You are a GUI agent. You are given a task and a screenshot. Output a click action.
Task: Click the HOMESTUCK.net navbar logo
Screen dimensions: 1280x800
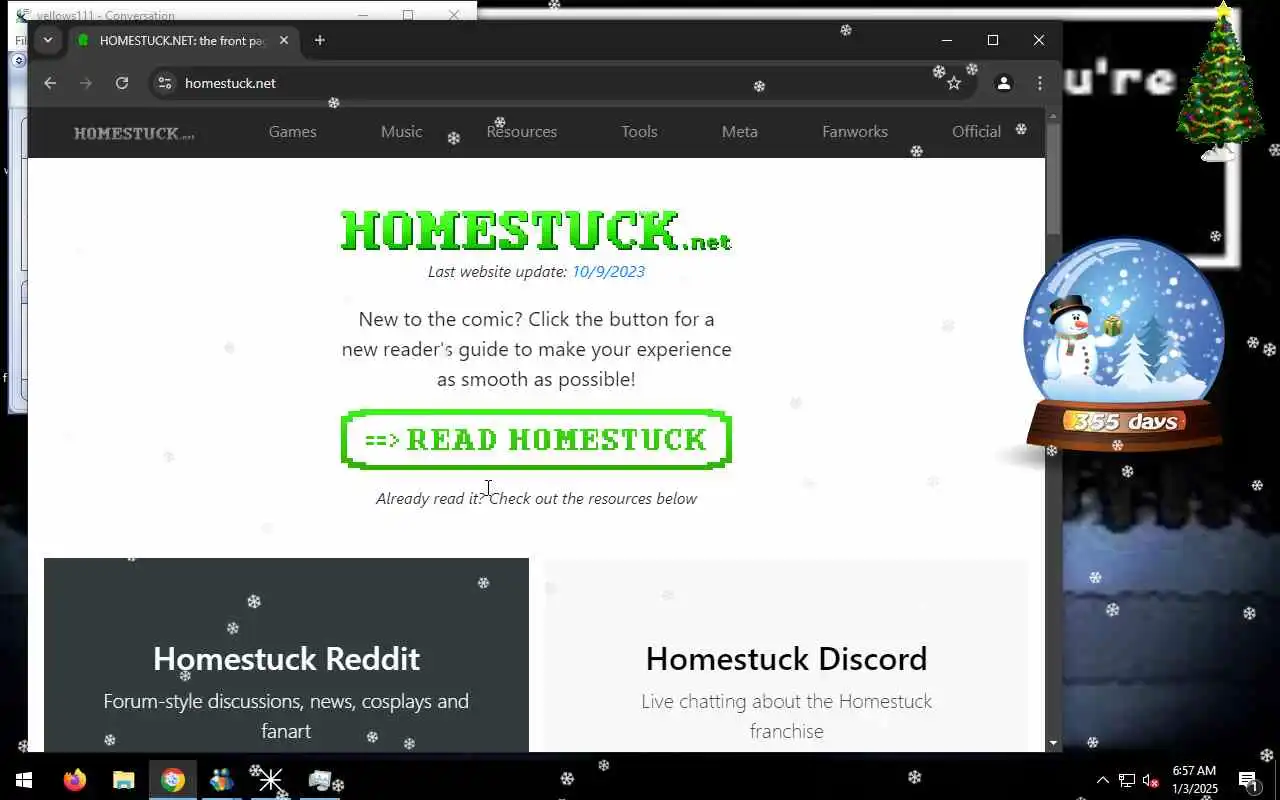(134, 132)
